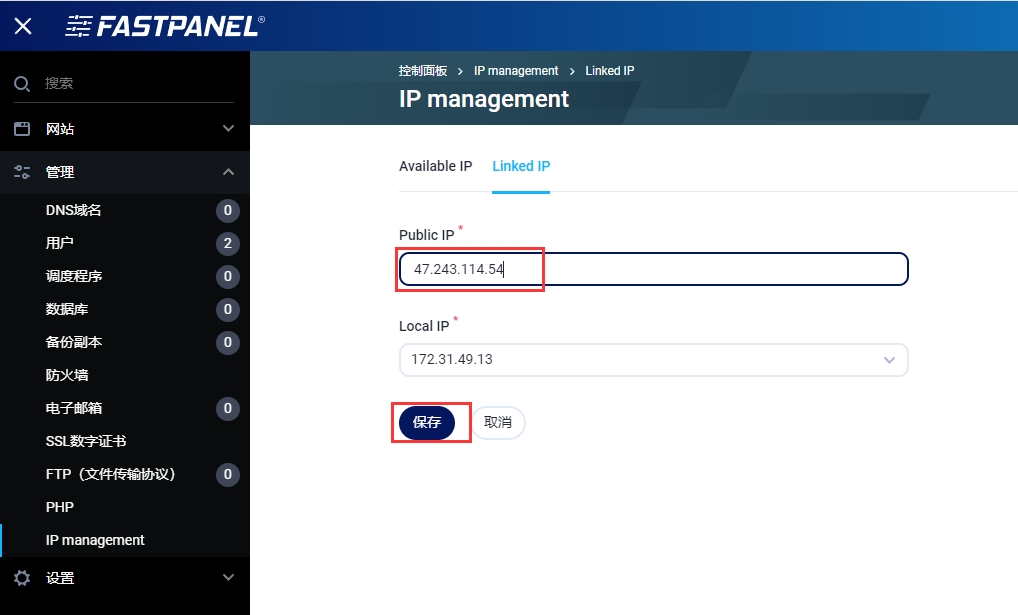Expand the 网站 menu chevron
1018x615 pixels.
click(x=228, y=129)
